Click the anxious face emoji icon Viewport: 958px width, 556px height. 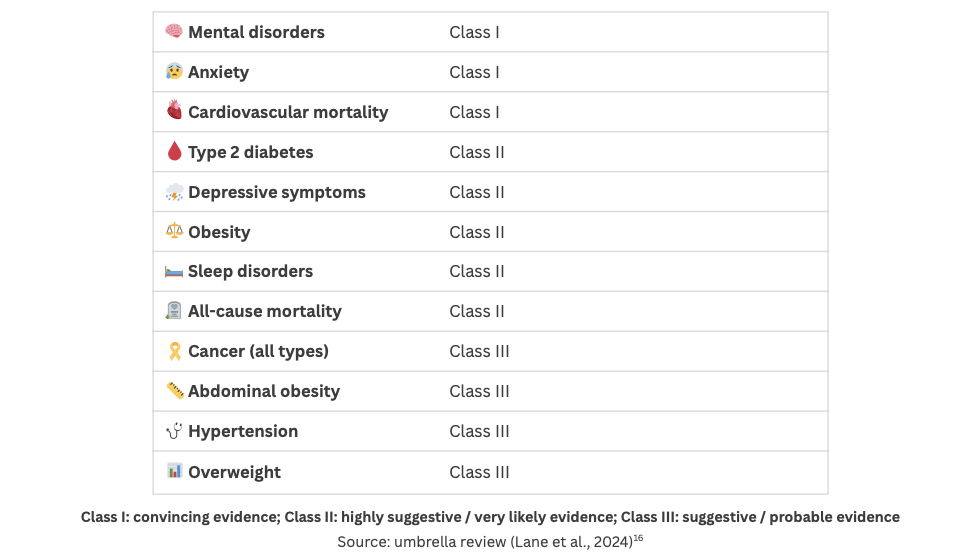pyautogui.click(x=174, y=71)
